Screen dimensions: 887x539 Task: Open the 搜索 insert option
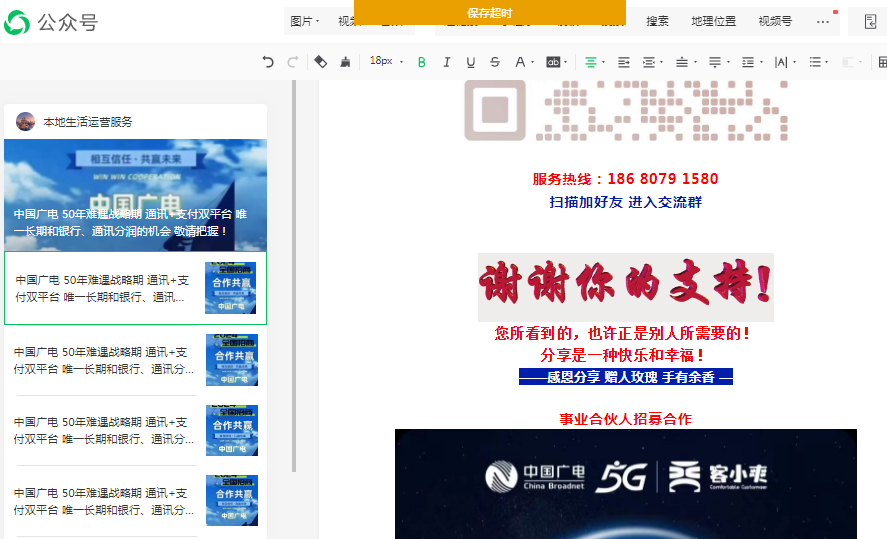(657, 21)
